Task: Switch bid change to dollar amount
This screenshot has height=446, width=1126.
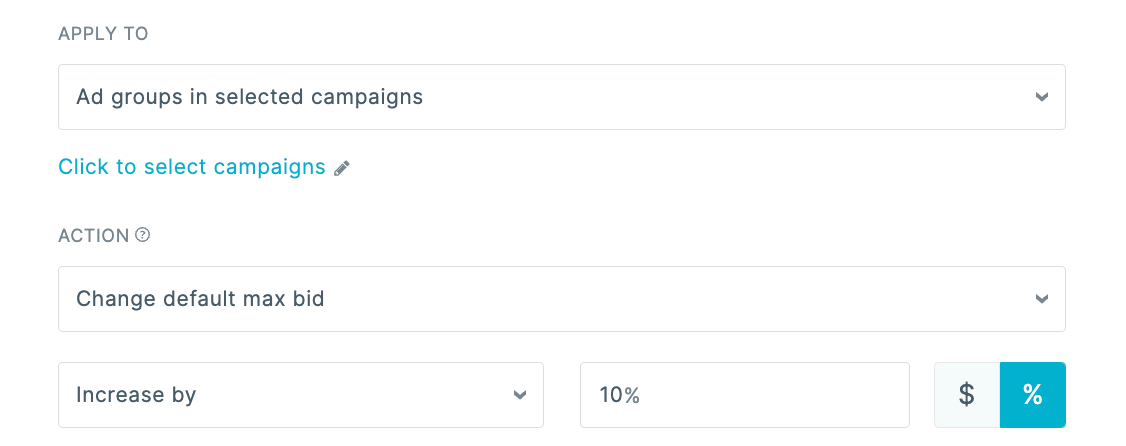Action: (966, 395)
